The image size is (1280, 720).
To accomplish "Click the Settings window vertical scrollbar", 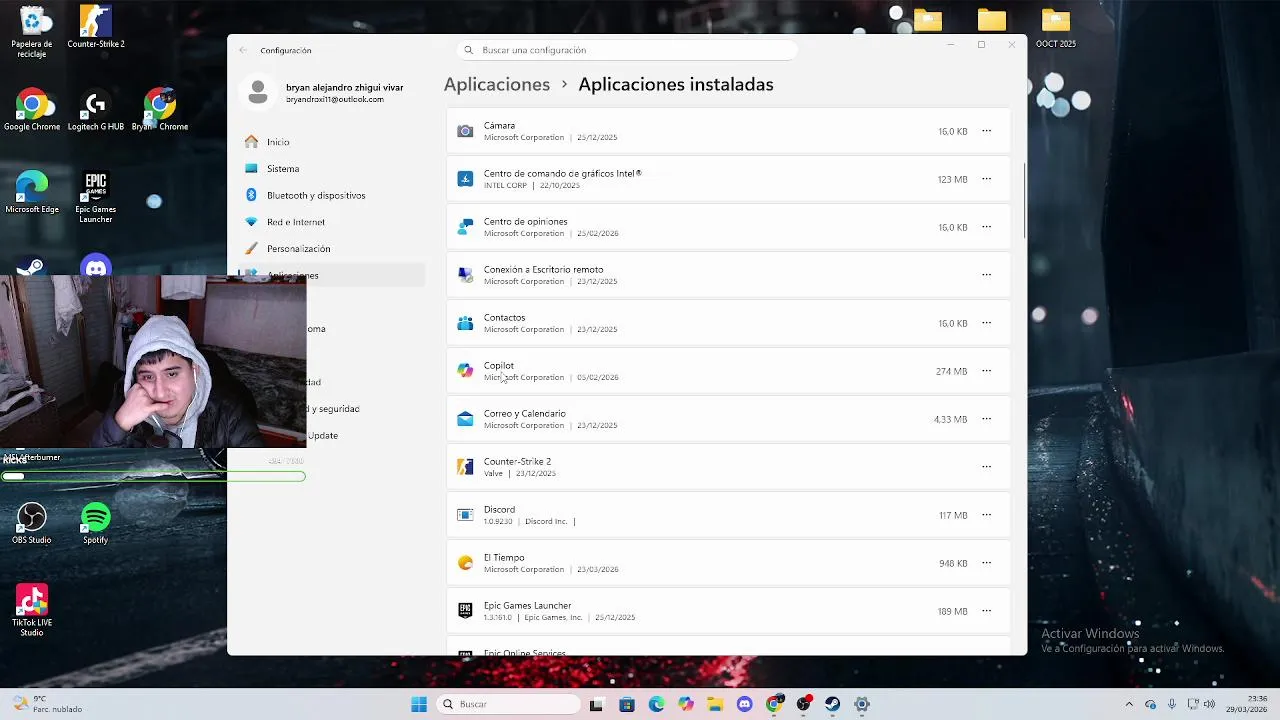I will coord(1023,200).
